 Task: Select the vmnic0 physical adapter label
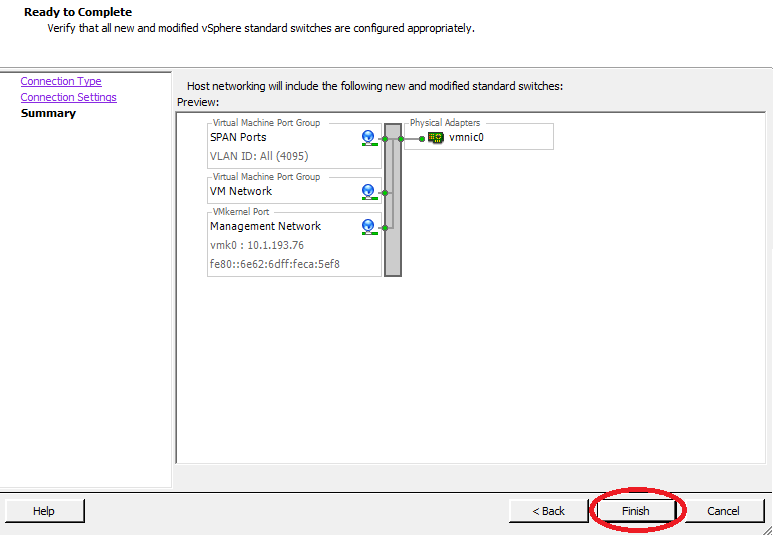pos(466,138)
